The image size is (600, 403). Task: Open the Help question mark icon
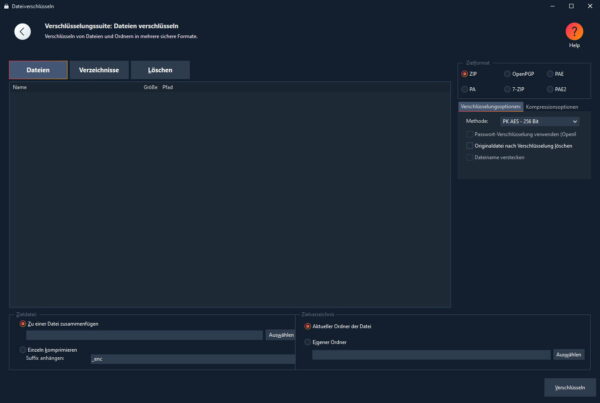[x=574, y=31]
